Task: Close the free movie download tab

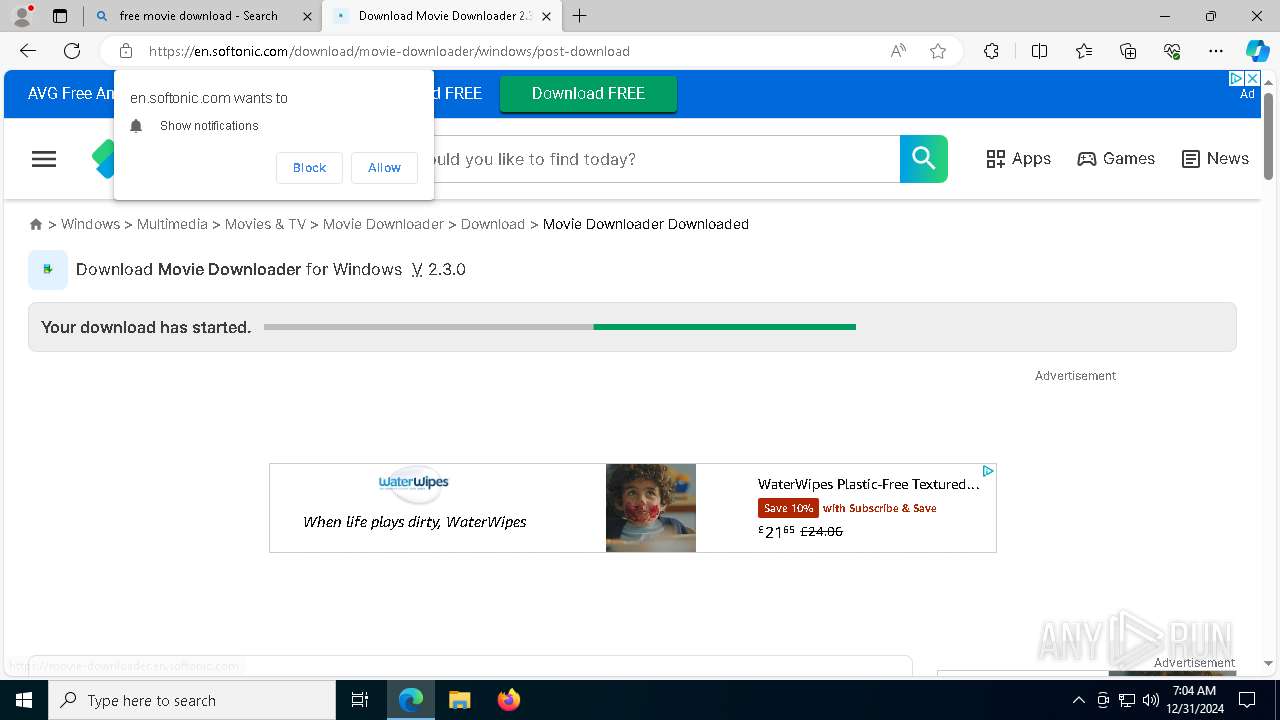Action: coord(307,16)
